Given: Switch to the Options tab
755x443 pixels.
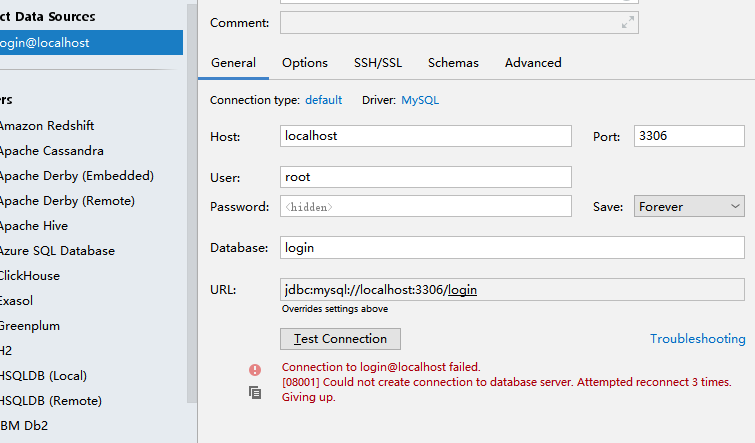Looking at the screenshot, I should coord(305,63).
